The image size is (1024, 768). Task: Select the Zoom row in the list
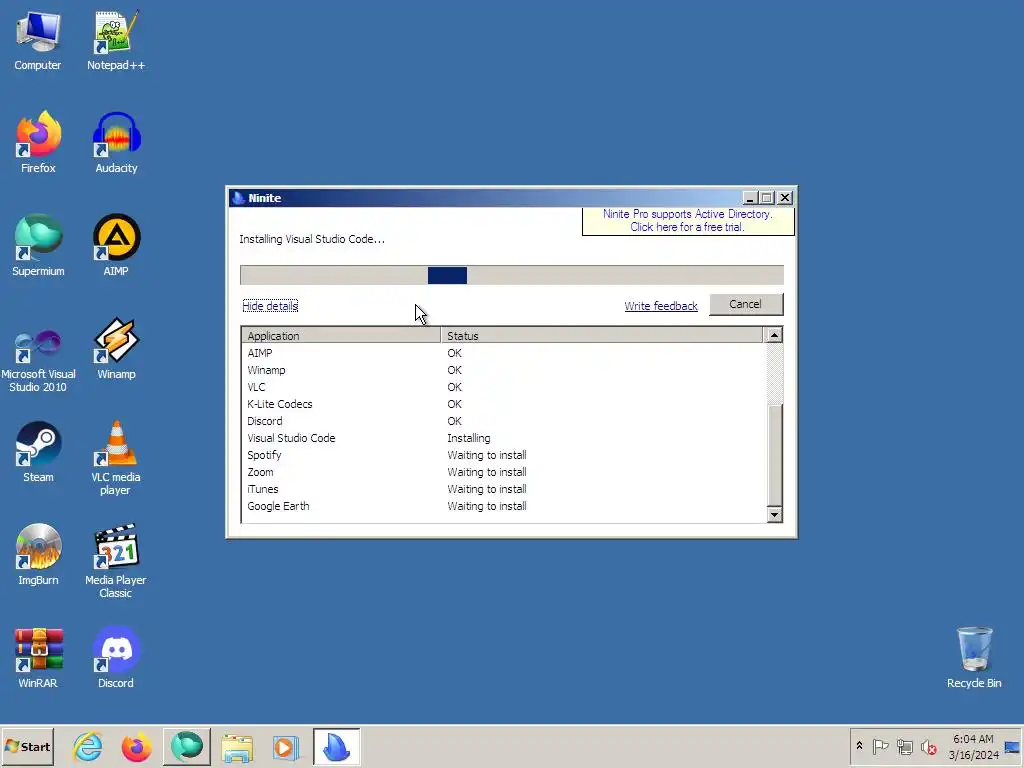click(503, 472)
